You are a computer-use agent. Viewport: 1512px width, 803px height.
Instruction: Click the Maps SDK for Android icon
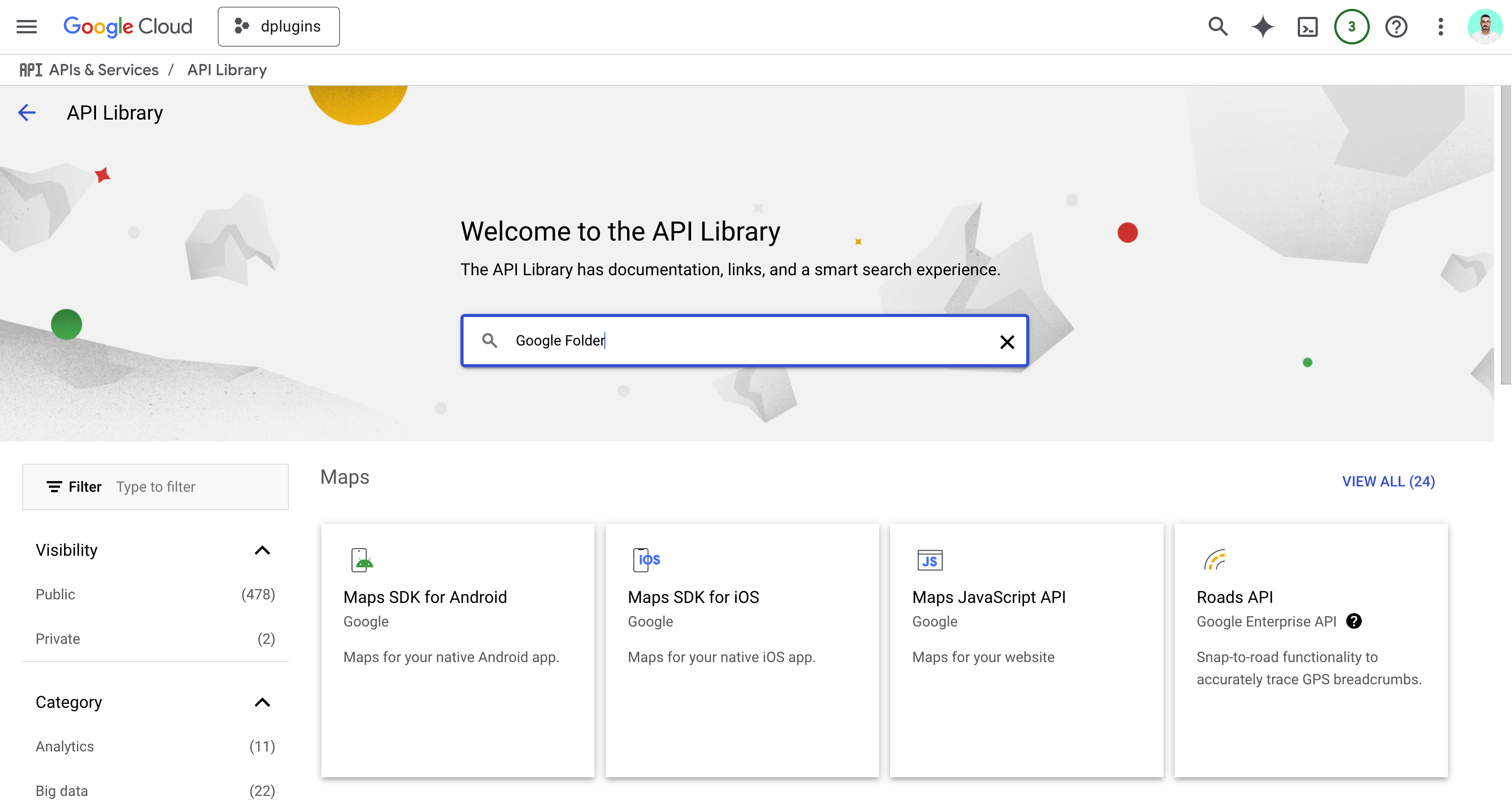coord(362,560)
